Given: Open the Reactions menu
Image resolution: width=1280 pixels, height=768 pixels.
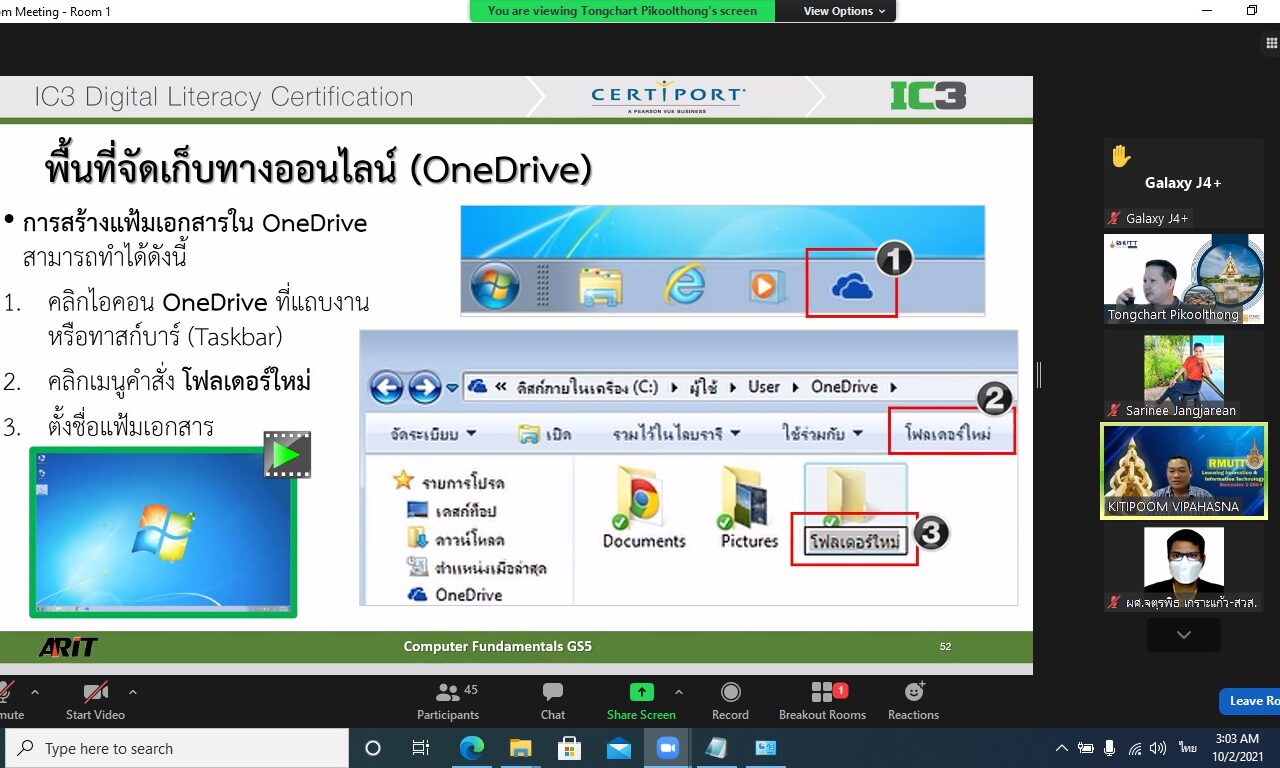Looking at the screenshot, I should pyautogui.click(x=914, y=700).
